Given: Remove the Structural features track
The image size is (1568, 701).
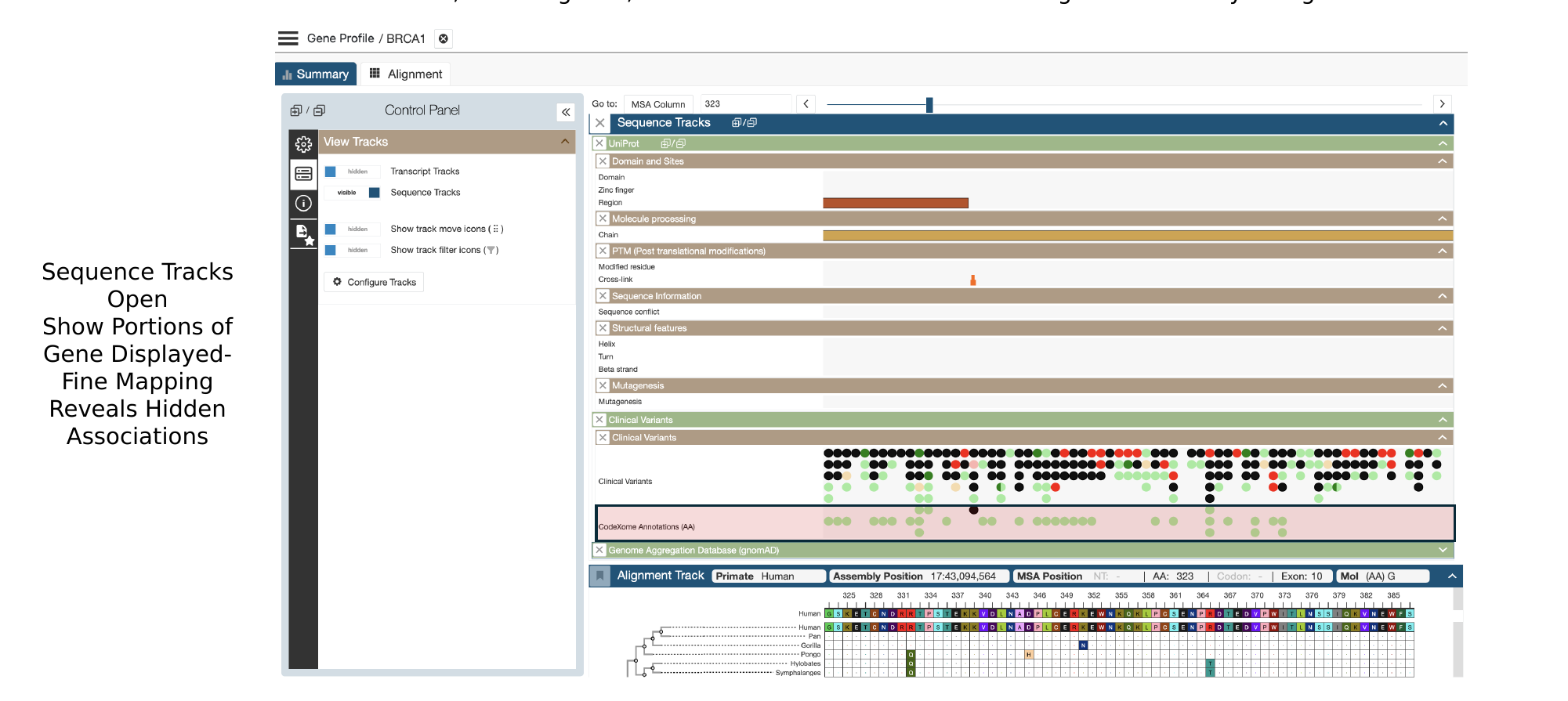Looking at the screenshot, I should (603, 328).
